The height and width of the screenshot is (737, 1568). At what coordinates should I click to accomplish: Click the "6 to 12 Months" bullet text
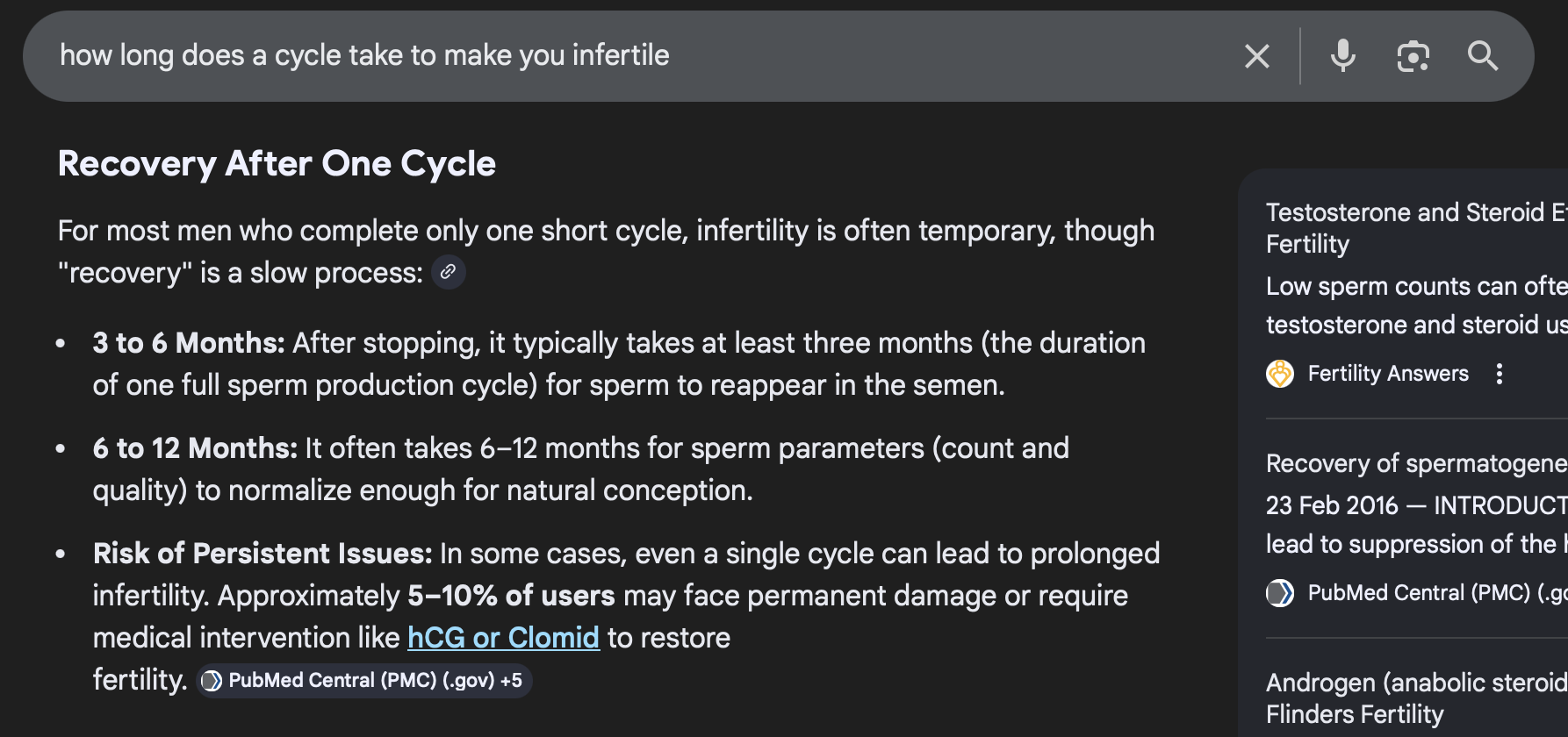(195, 448)
